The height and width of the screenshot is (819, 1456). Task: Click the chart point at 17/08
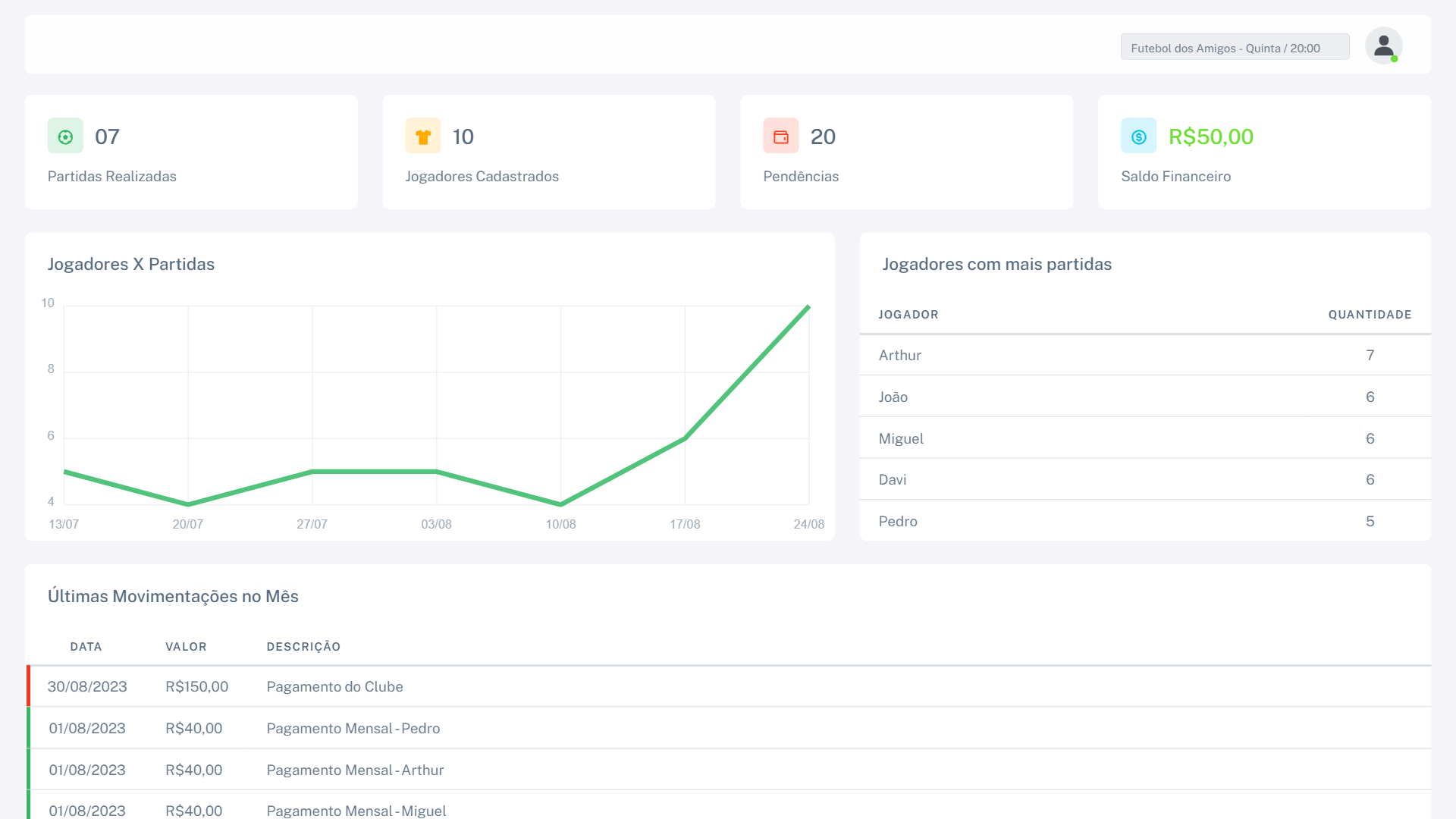click(685, 438)
